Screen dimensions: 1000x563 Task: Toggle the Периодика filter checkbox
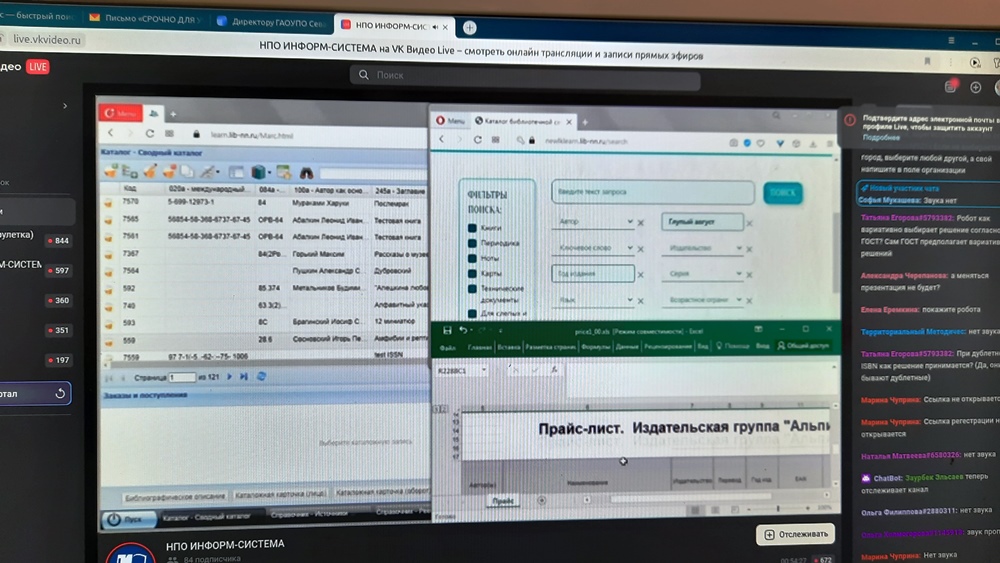[x=472, y=243]
